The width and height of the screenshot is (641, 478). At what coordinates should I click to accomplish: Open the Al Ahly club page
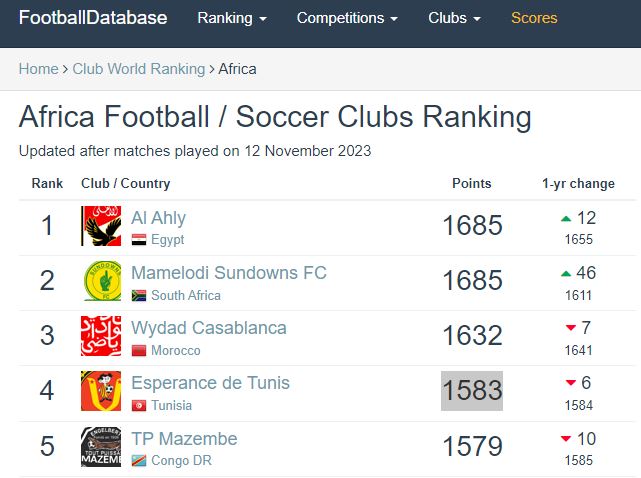[x=158, y=217]
